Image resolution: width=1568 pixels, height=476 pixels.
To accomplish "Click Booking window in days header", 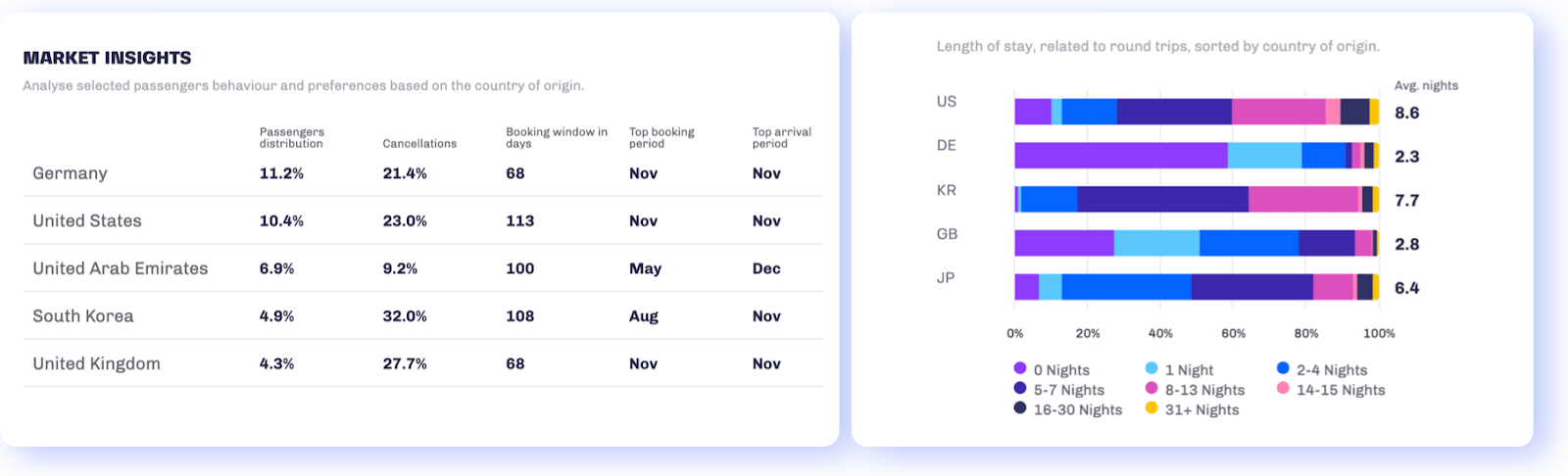I will point(556,137).
